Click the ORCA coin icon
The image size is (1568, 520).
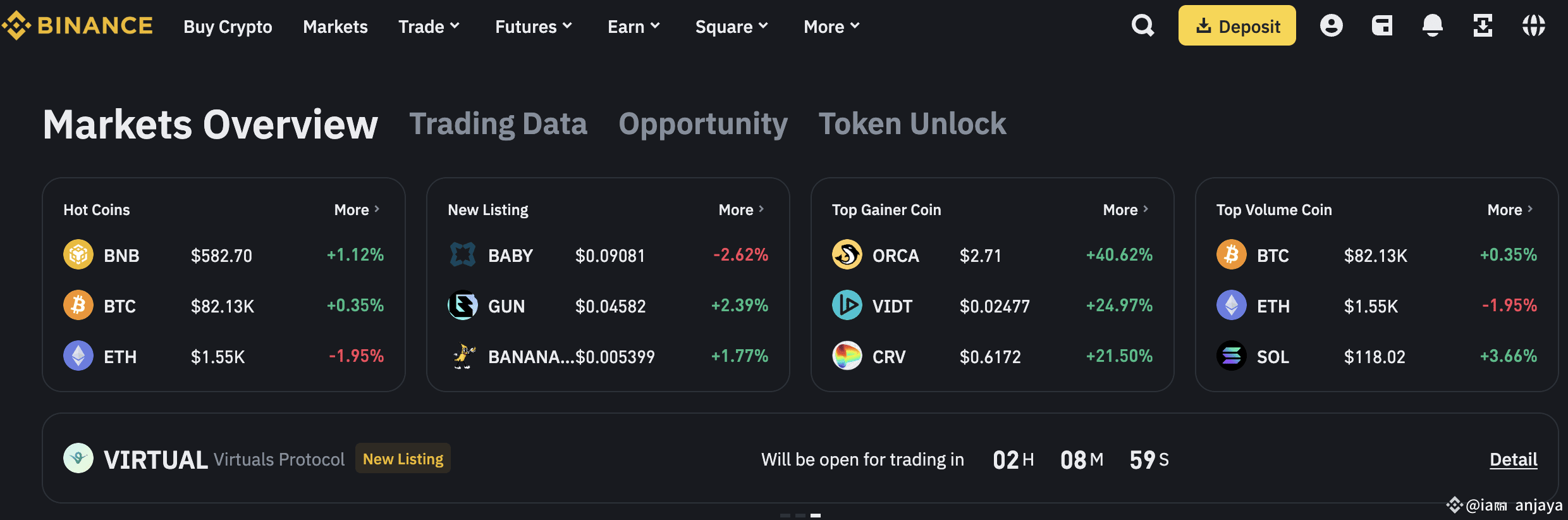coord(847,255)
